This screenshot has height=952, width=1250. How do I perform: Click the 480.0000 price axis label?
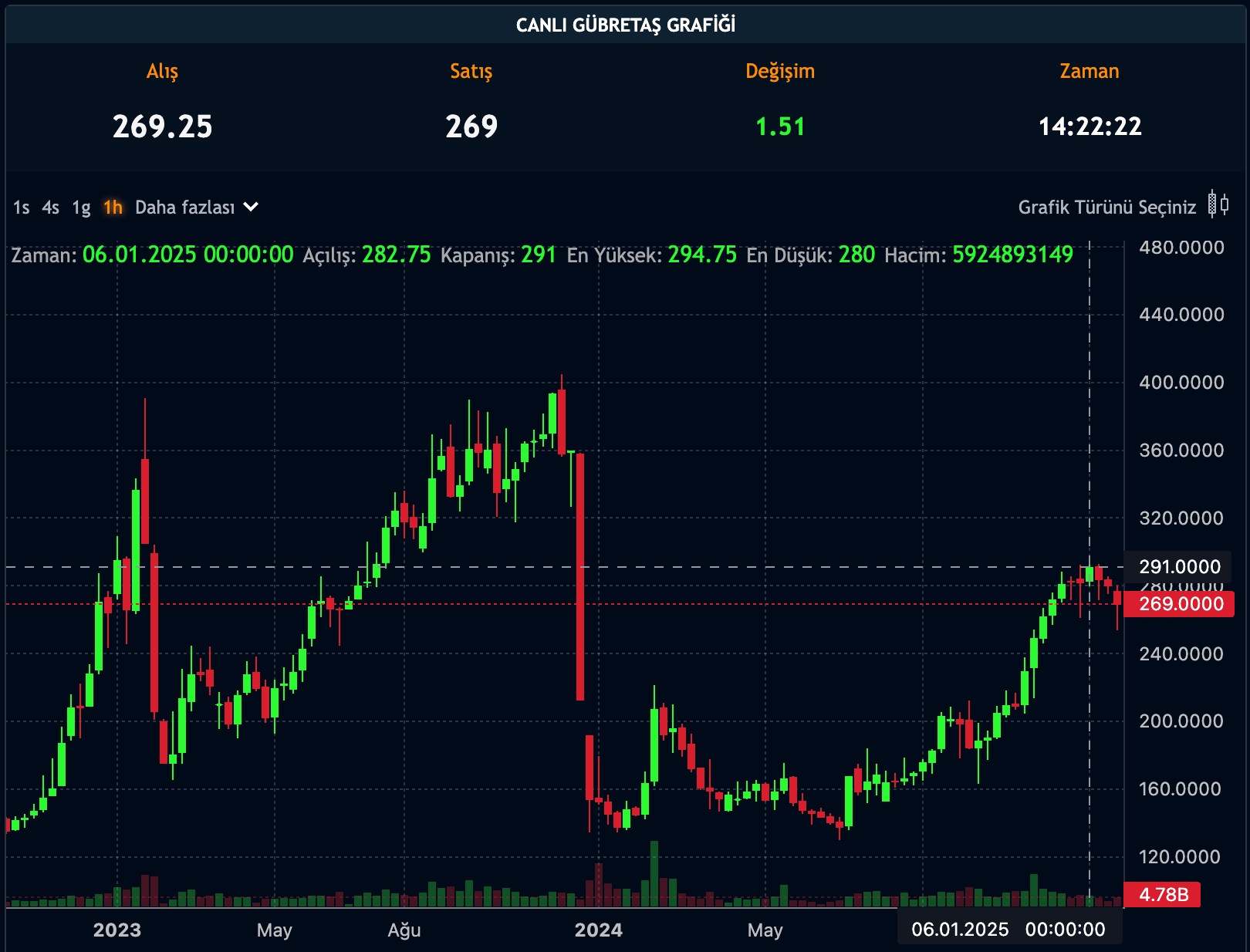1181,248
